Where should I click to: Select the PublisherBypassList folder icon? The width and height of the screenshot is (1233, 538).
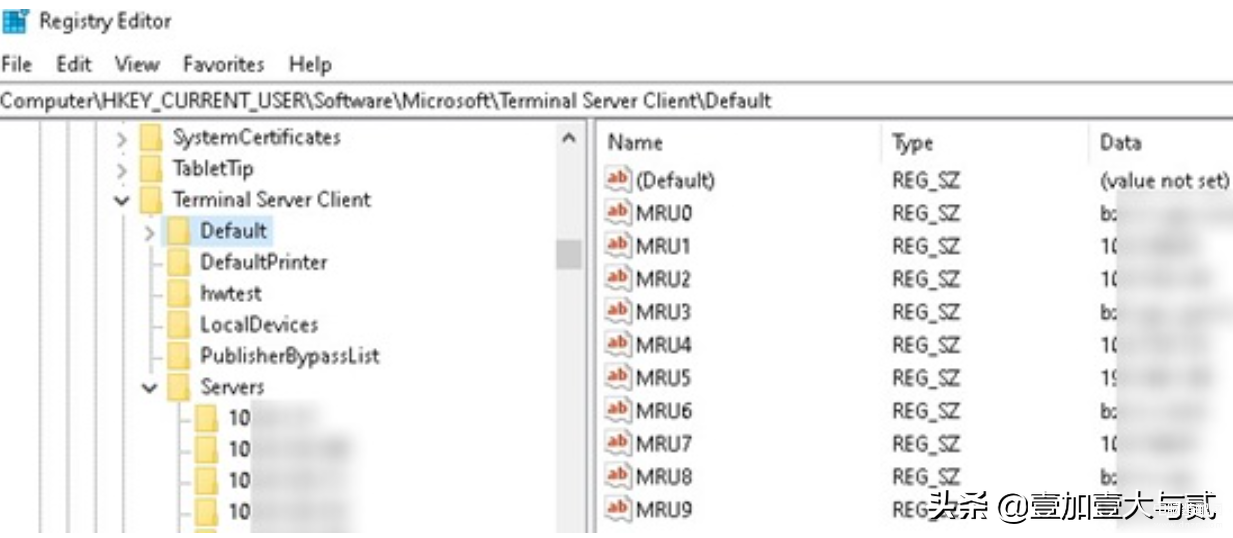coord(179,356)
